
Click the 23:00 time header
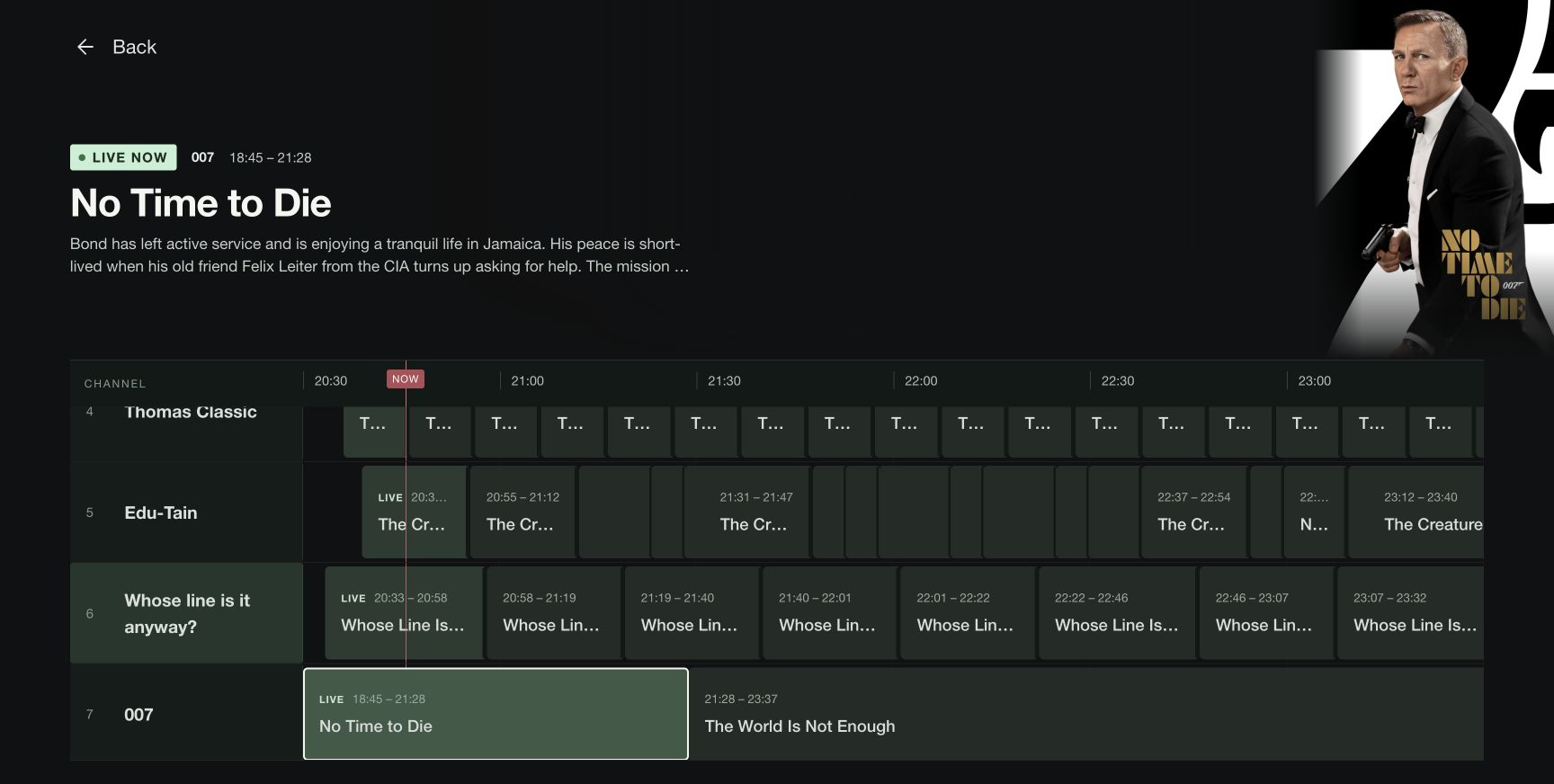click(1315, 380)
